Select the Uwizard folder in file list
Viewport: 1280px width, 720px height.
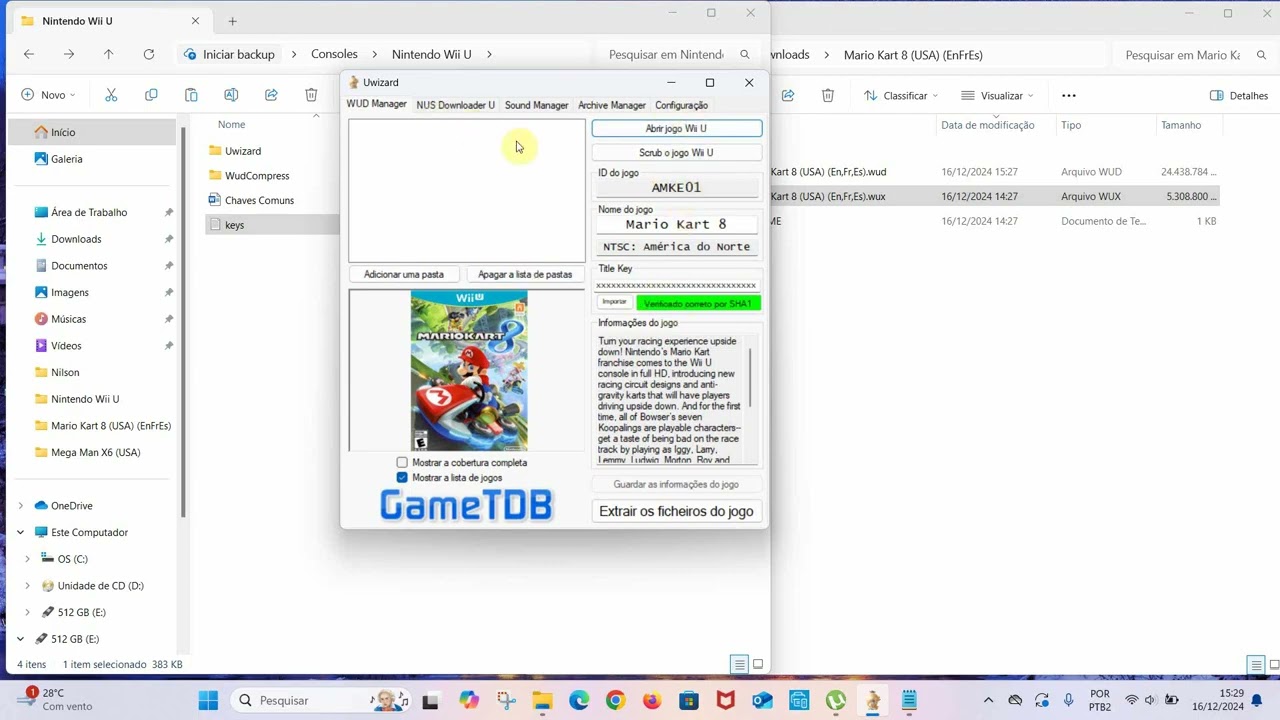pos(243,151)
